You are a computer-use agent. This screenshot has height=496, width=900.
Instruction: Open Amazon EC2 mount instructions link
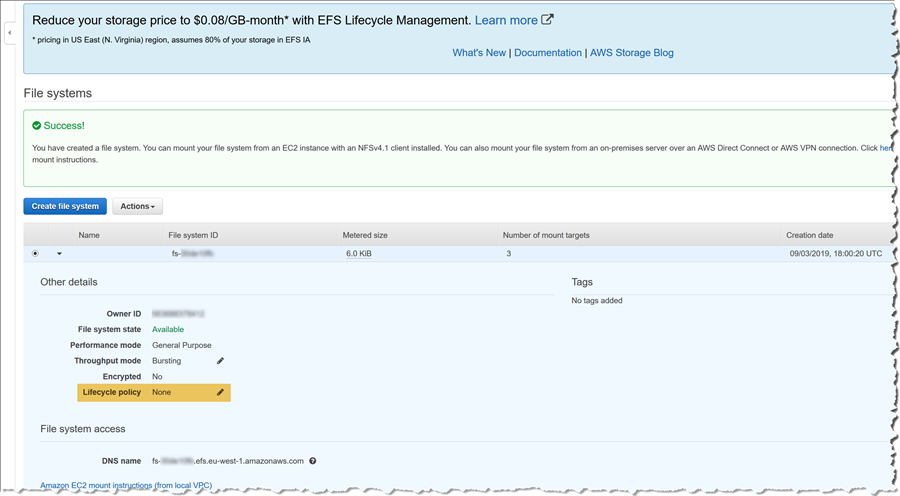126,485
